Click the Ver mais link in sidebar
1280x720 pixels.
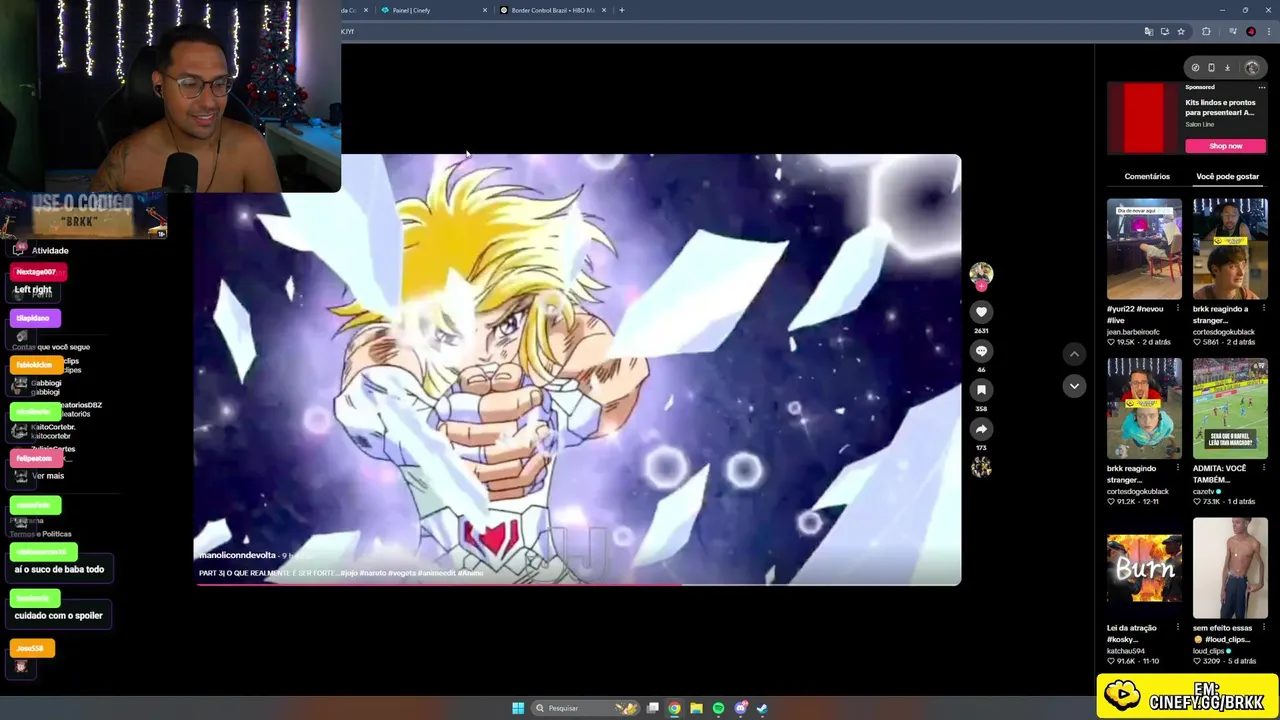pos(48,476)
